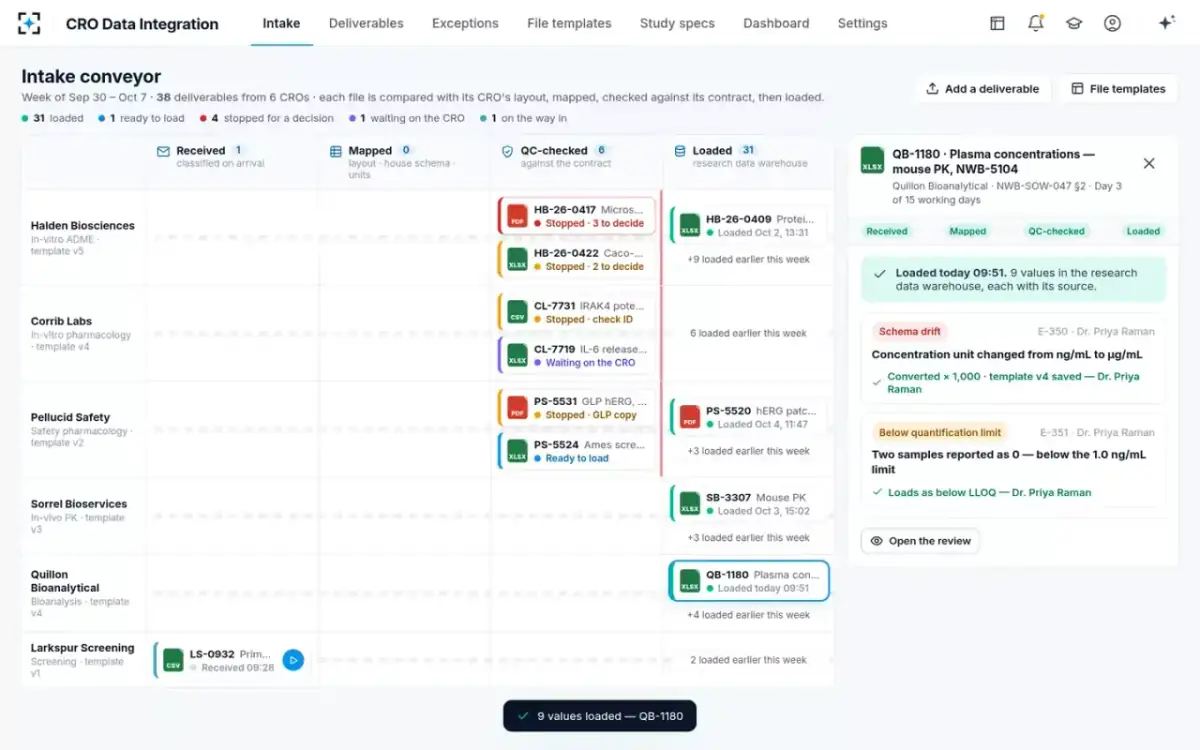Viewport: 1200px width, 750px height.
Task: Click the XLSX icon on CL-7719 card
Action: pos(517,356)
